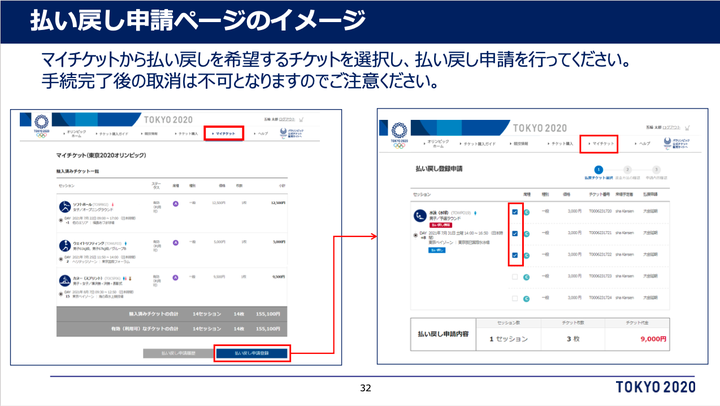720x406 pixels.
Task: Click the swimming sport icon in refund page
Action: pyautogui.click(x=416, y=215)
